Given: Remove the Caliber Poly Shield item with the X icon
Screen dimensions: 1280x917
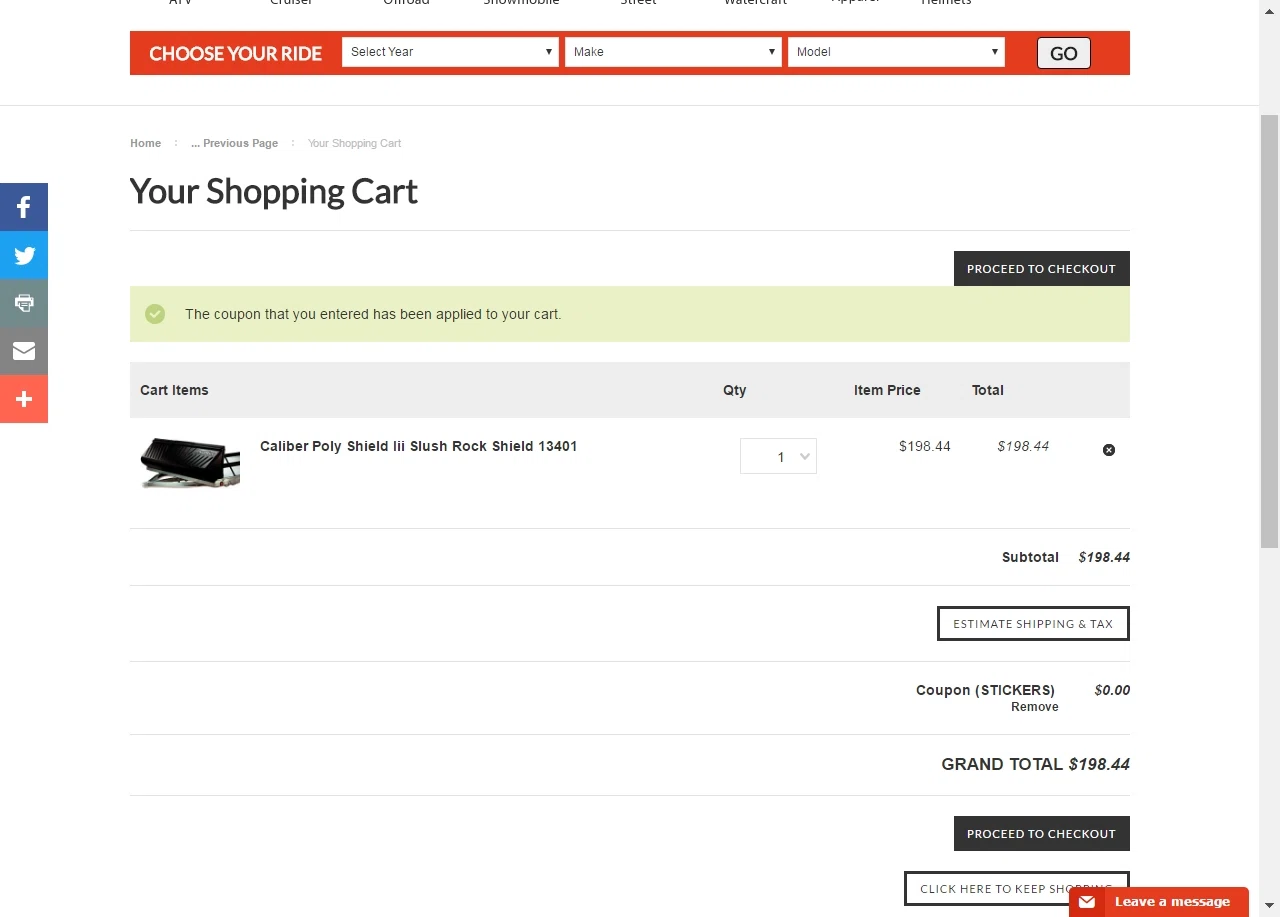Looking at the screenshot, I should point(1108,450).
